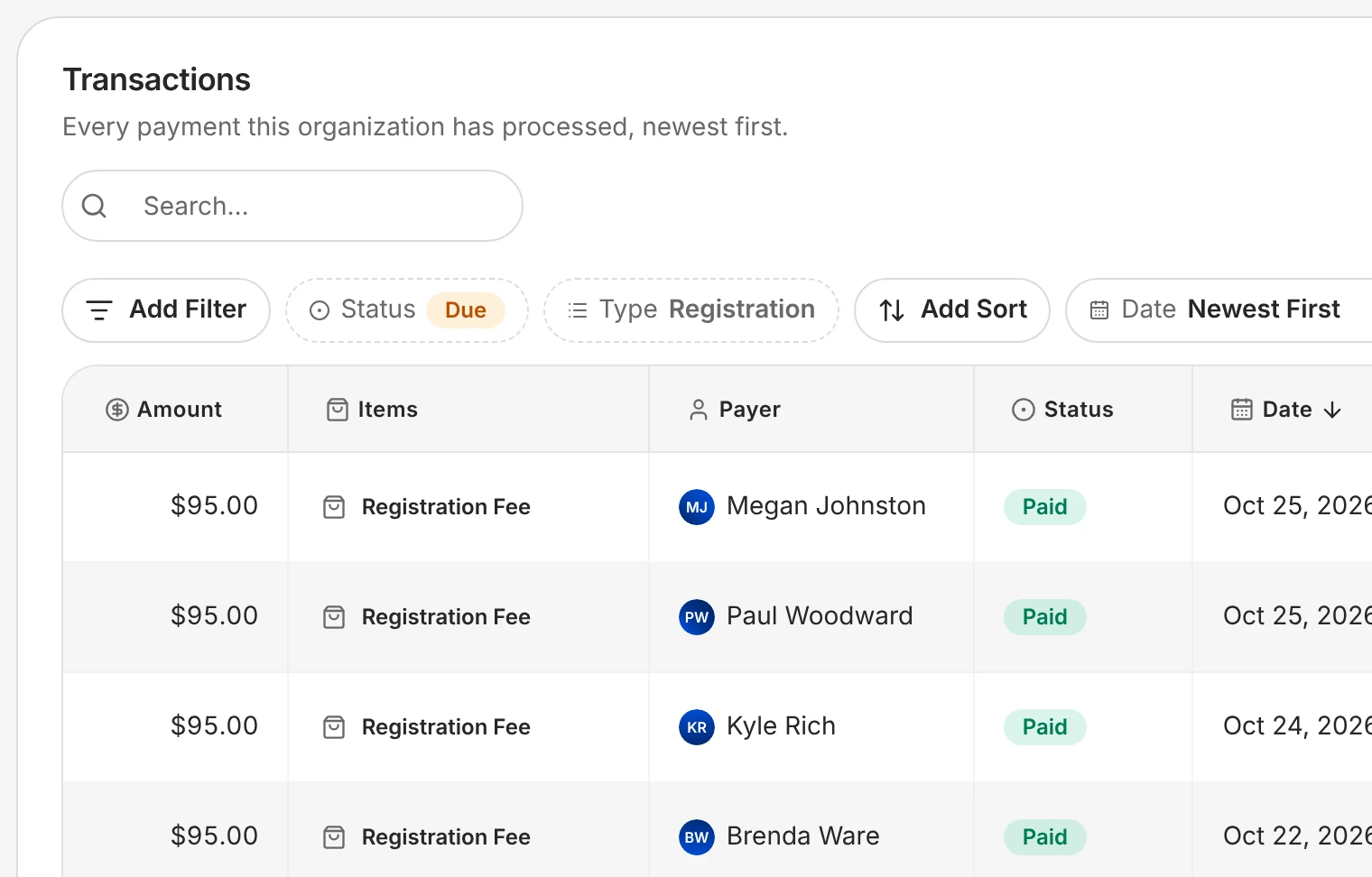Click Registration Fee in Paul Woodward's row

[446, 617]
